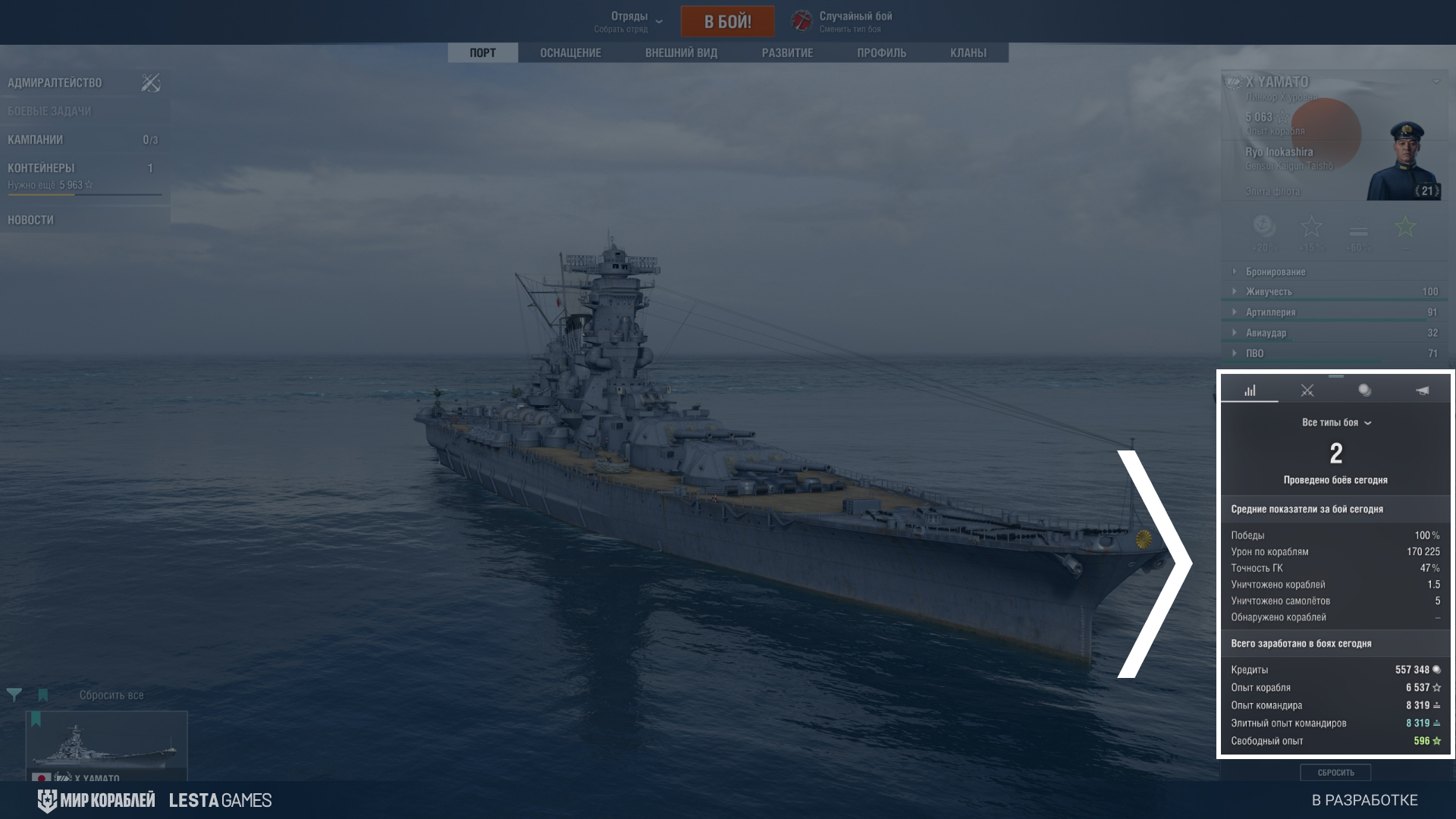Click the СБРОСИТЬ reset statistics button
The height and width of the screenshot is (819, 1456).
pos(1335,773)
